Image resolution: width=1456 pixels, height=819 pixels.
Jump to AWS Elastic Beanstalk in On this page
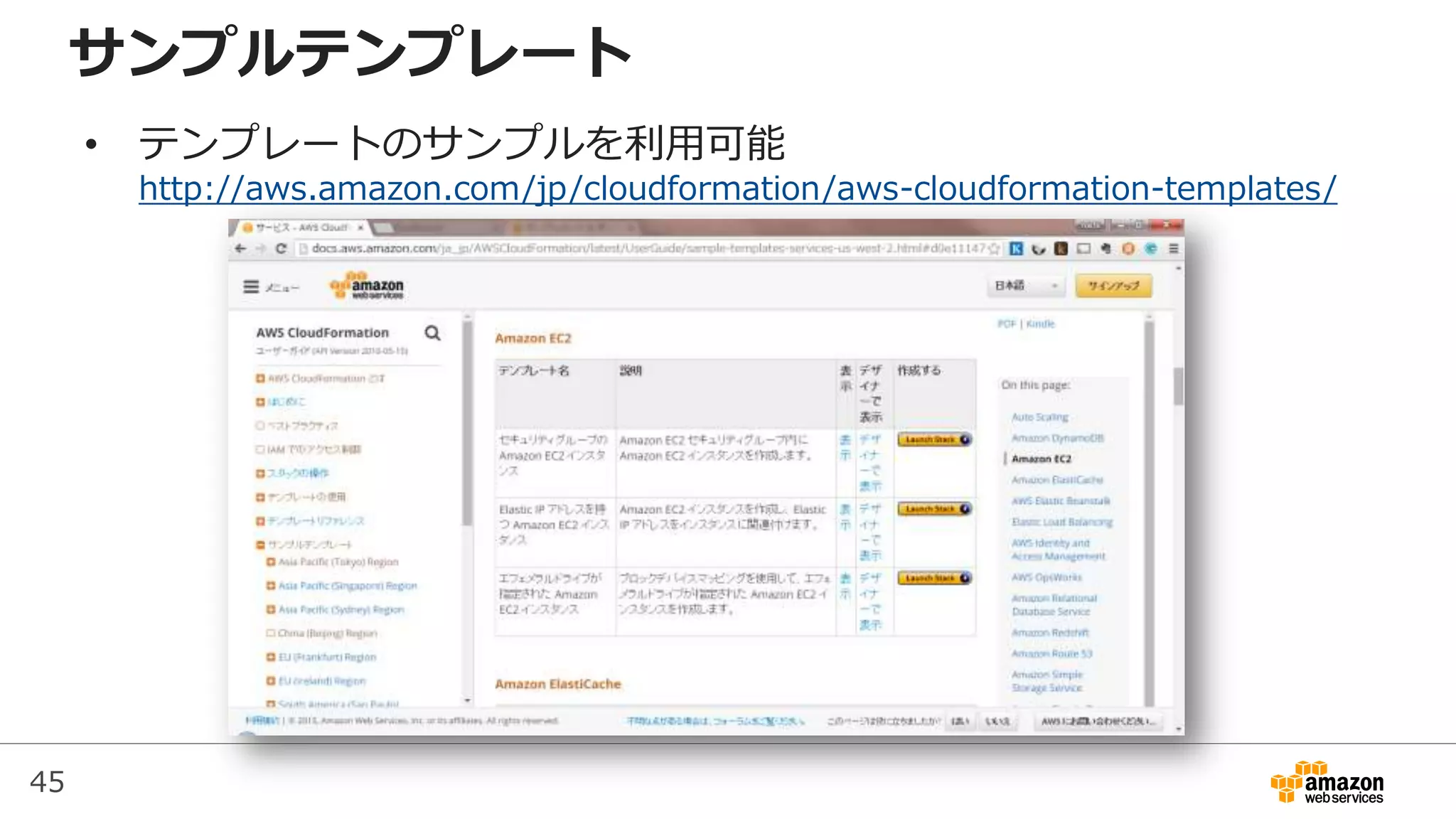point(1061,501)
